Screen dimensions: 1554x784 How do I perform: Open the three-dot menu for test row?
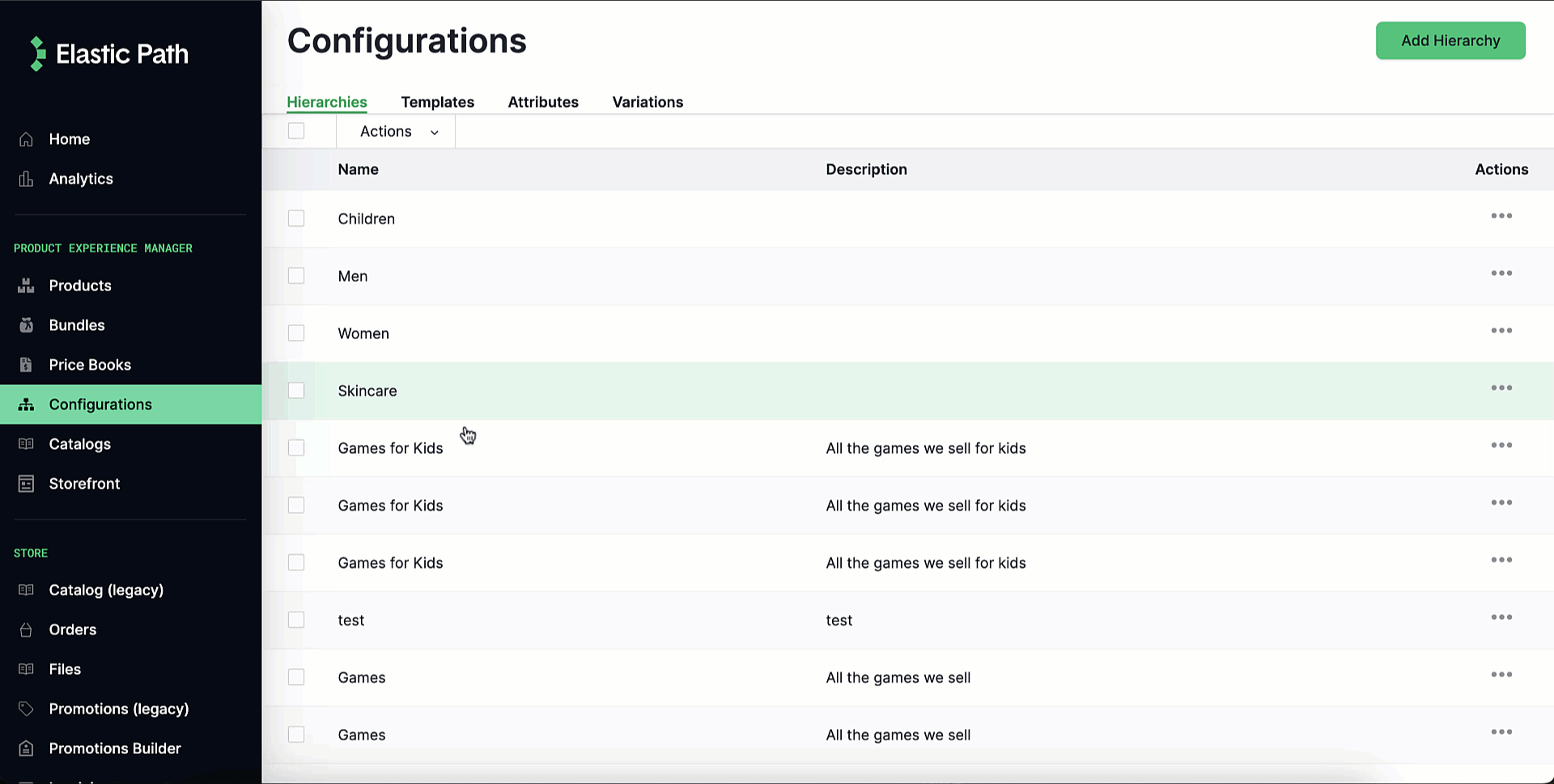pyautogui.click(x=1501, y=617)
